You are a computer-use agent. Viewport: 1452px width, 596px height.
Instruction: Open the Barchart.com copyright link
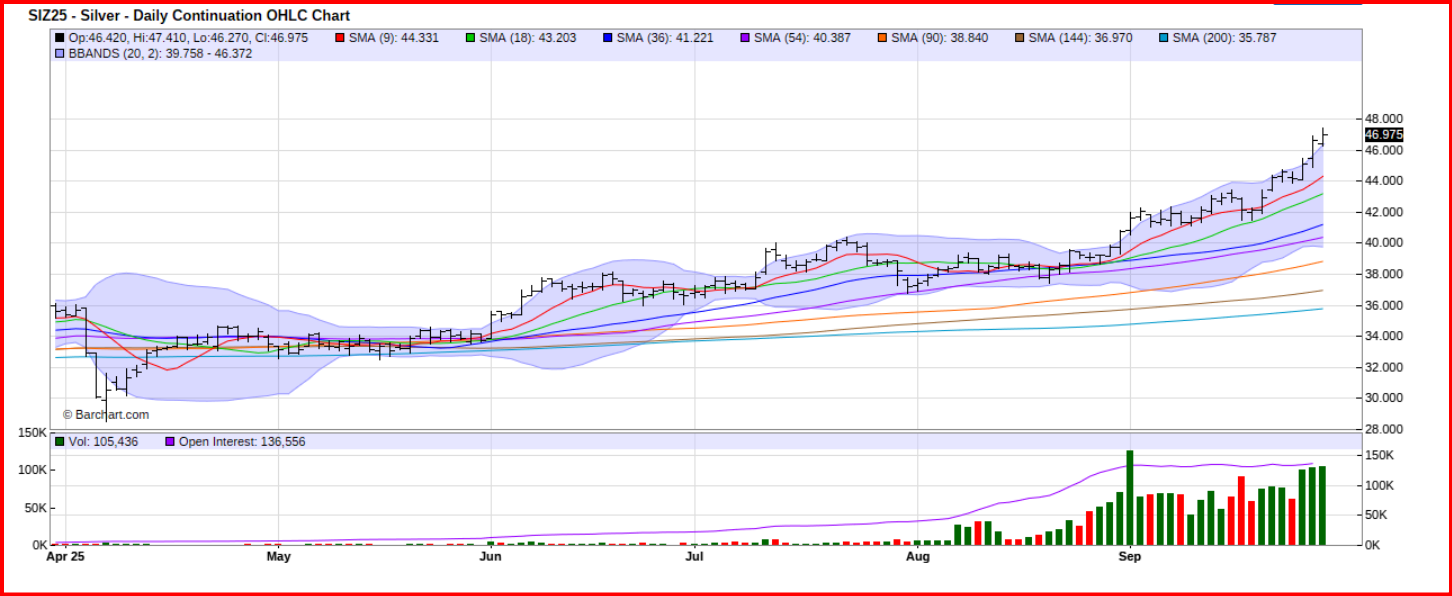click(105, 414)
